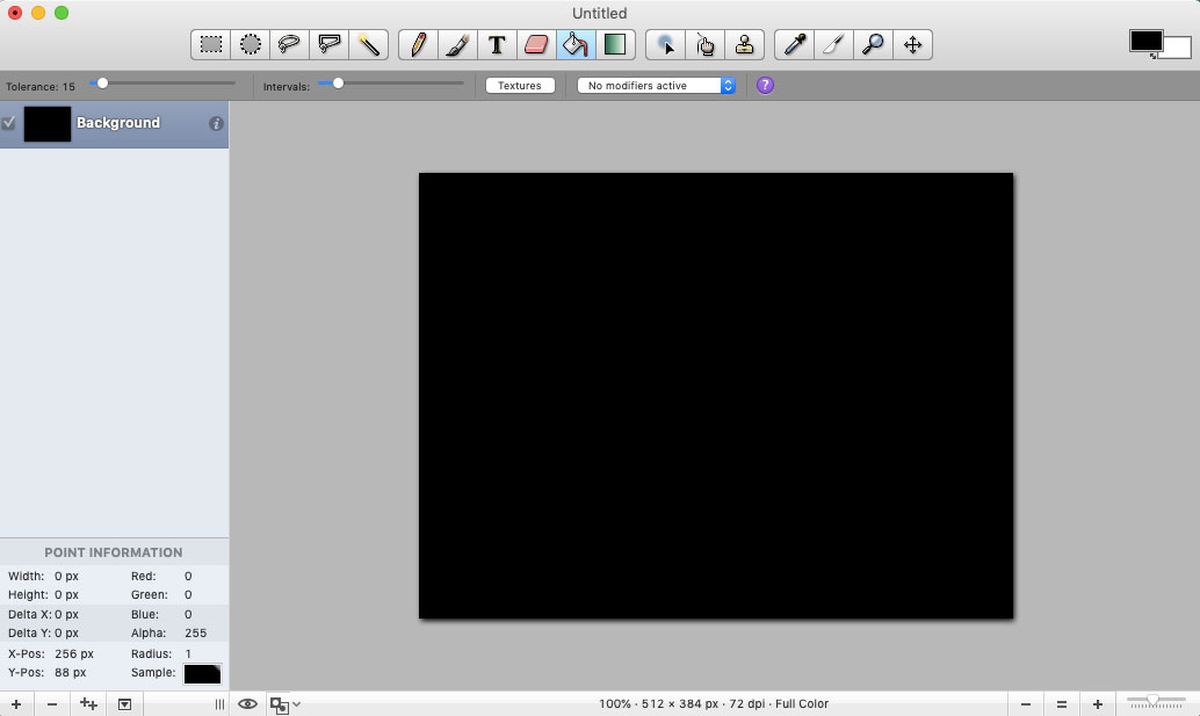
Task: Select the Clone Stamp tool
Action: [x=744, y=45]
